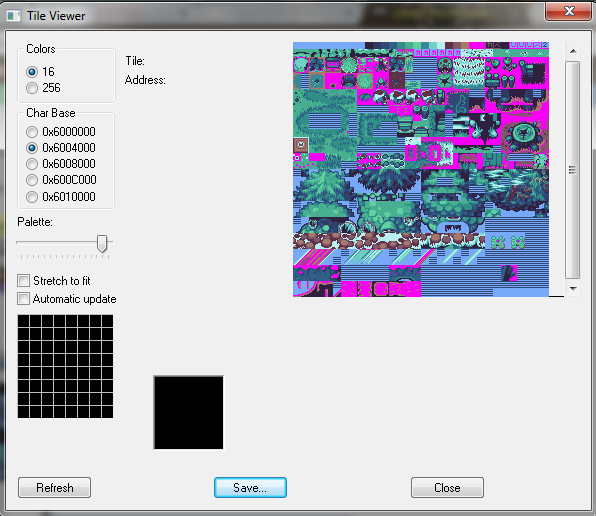Close the Tile Viewer window
Viewport: 596px width, 516px height.
tap(568, 11)
